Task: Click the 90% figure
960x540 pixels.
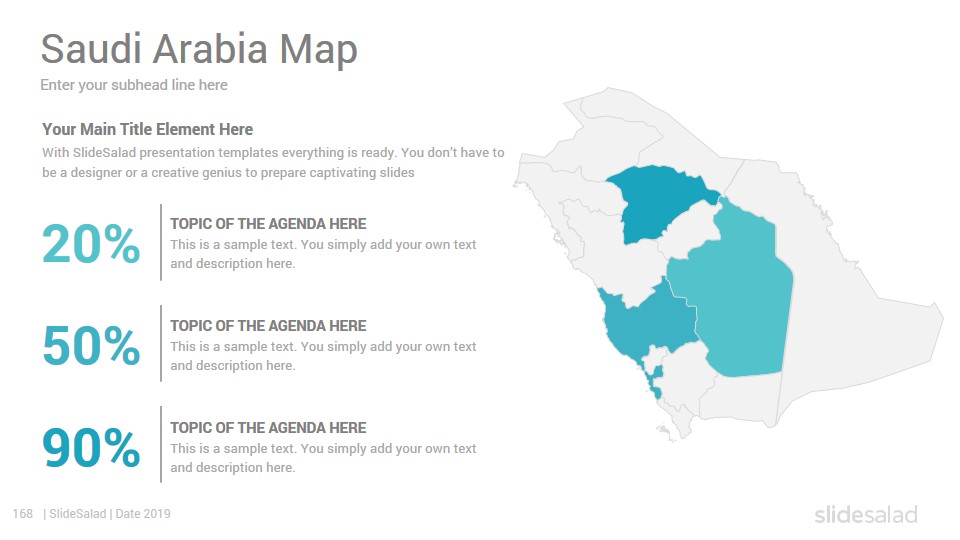Action: pyautogui.click(x=91, y=448)
